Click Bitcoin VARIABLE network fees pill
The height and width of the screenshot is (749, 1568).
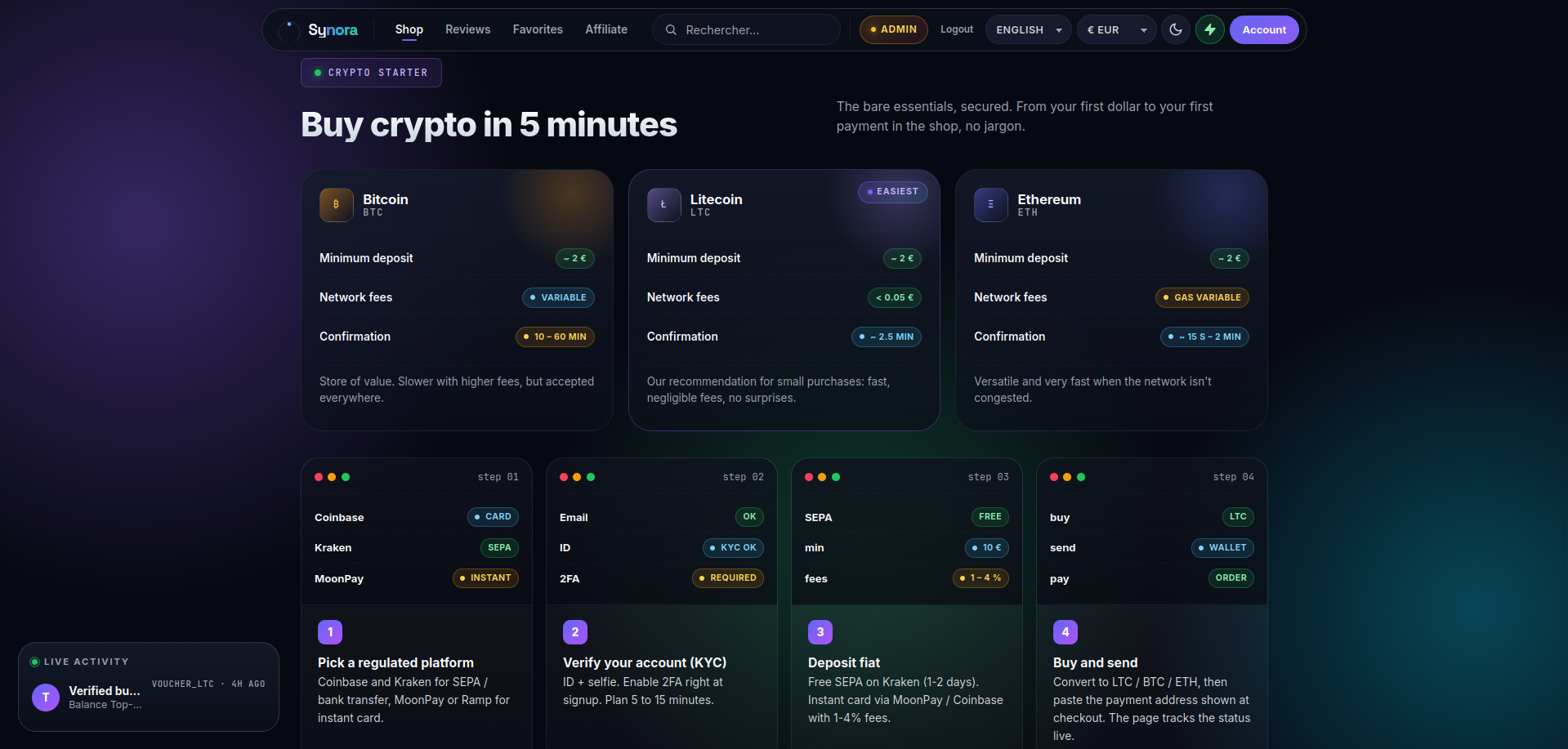[558, 297]
